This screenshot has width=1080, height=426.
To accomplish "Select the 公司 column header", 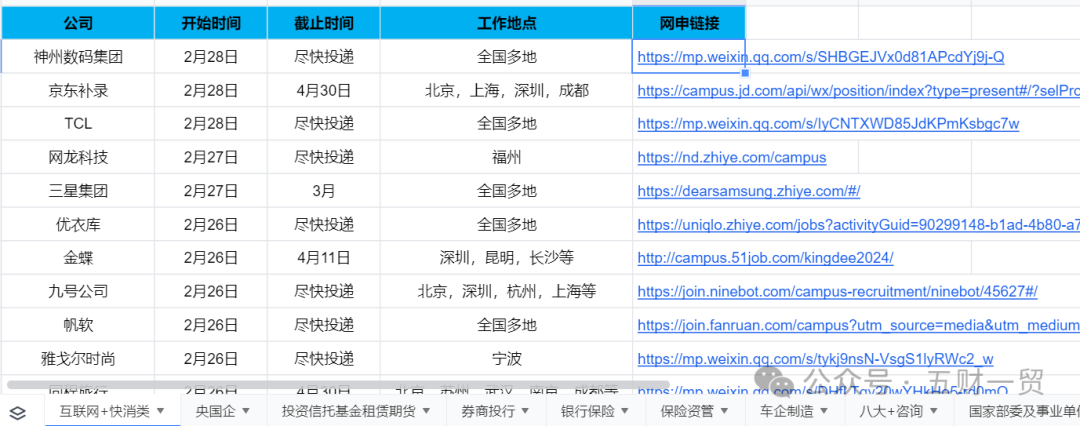I will pyautogui.click(x=78, y=23).
